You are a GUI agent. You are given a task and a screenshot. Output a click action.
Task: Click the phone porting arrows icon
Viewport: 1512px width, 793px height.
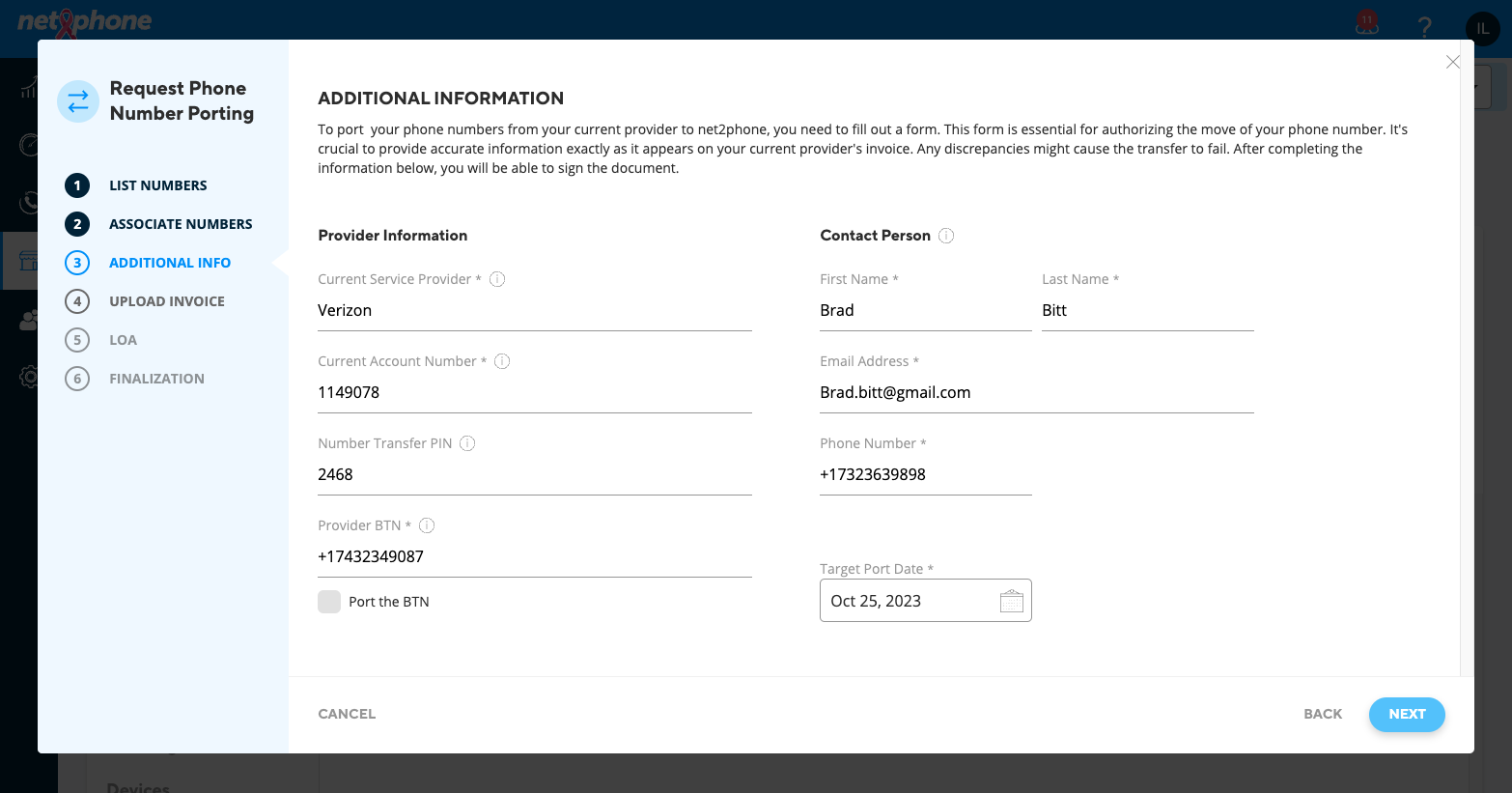78,101
